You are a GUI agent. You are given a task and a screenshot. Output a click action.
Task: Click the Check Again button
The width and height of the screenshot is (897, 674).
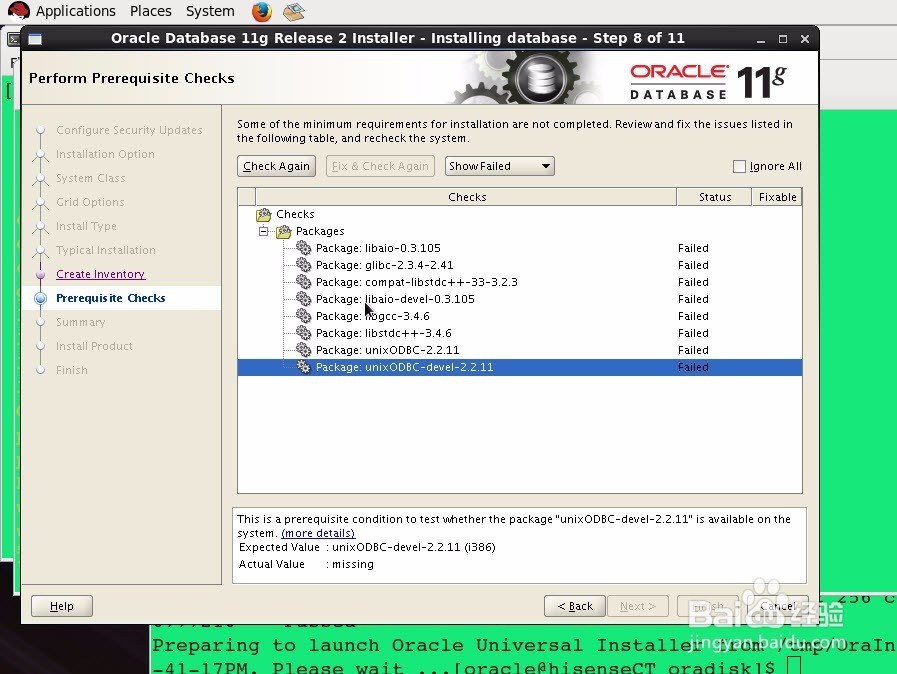point(276,166)
